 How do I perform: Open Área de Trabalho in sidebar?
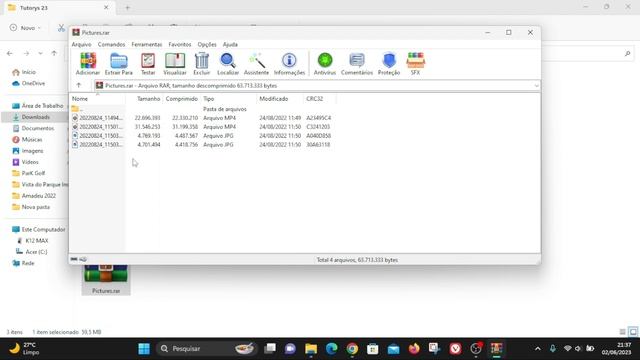pyautogui.click(x=38, y=106)
